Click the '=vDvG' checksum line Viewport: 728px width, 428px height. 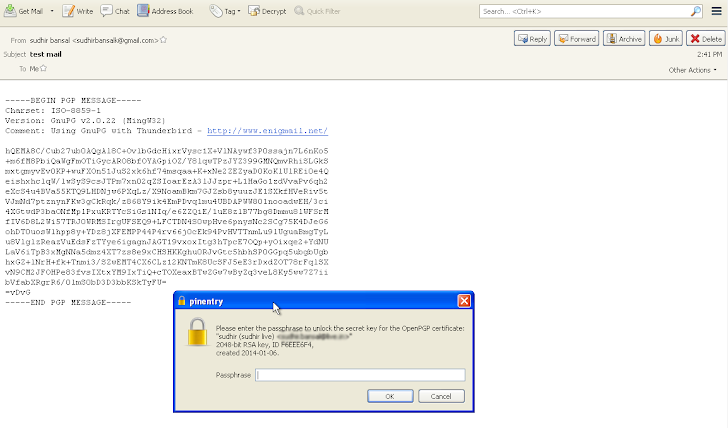point(18,292)
